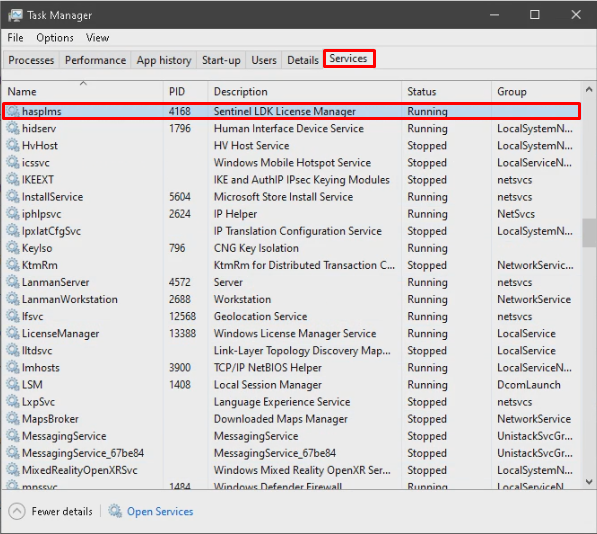Select the LicenseManager service gear icon

point(13,333)
